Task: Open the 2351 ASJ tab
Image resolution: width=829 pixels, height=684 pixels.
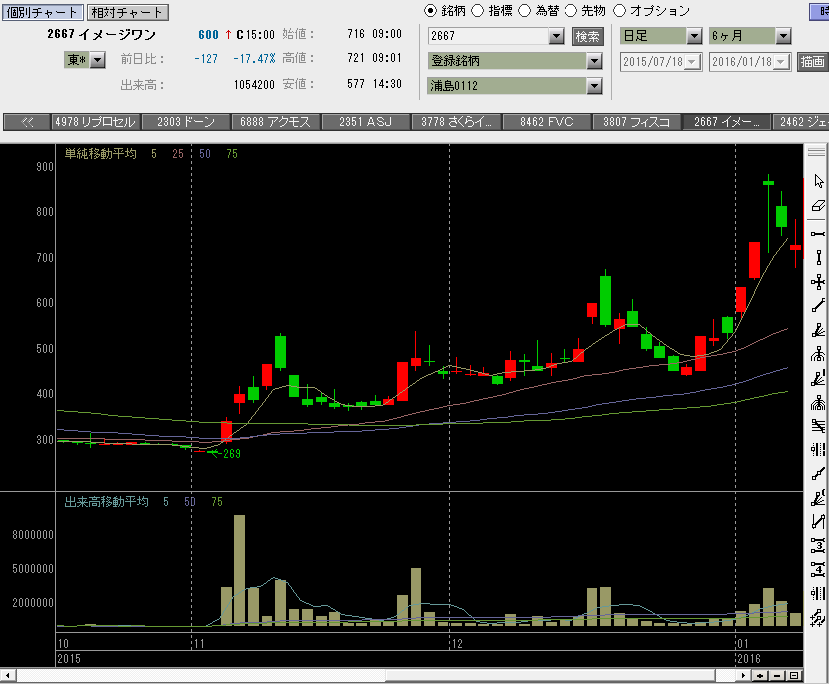Action: point(366,122)
